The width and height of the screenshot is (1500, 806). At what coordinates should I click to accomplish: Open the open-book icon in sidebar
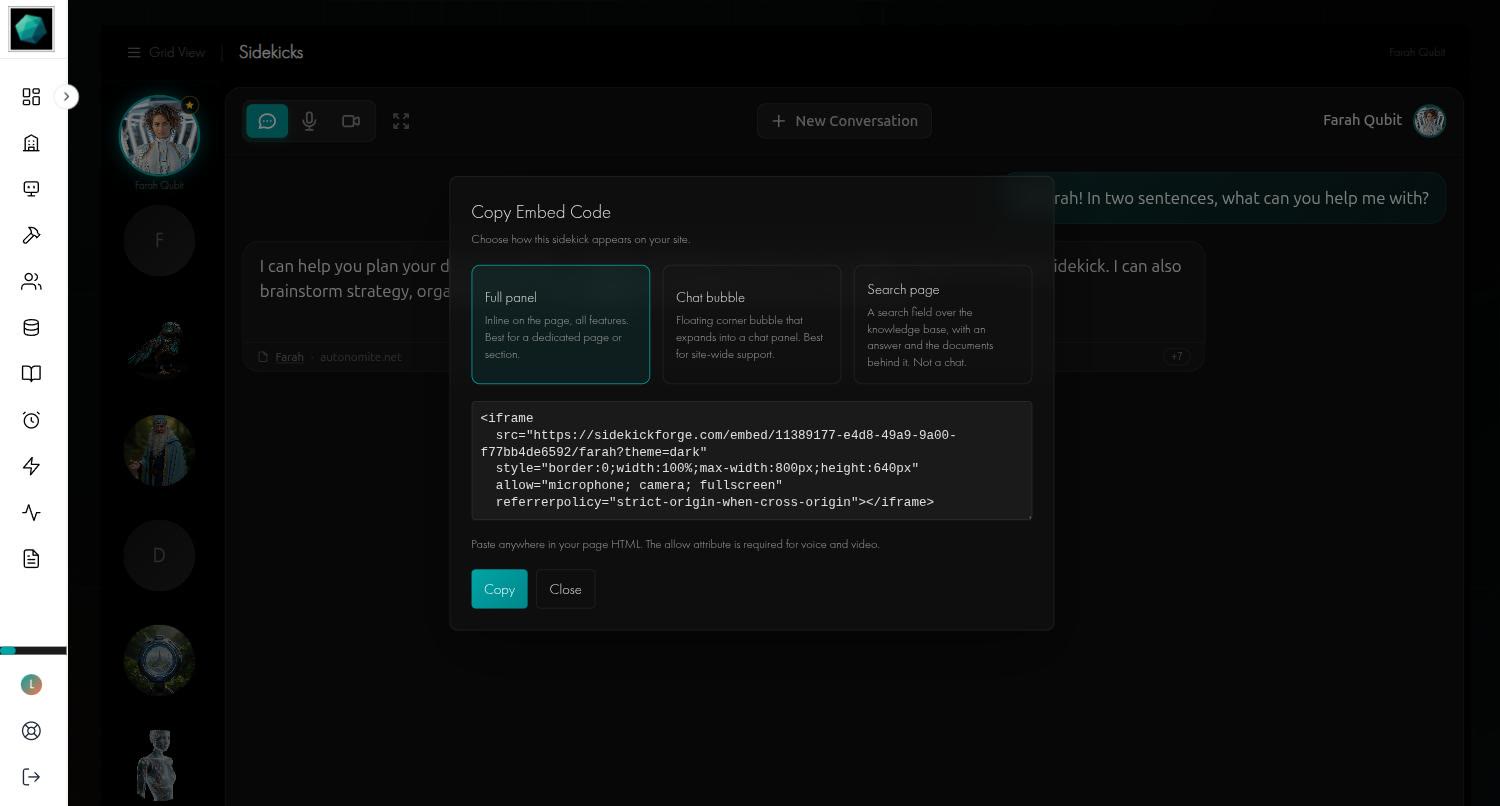click(31, 374)
